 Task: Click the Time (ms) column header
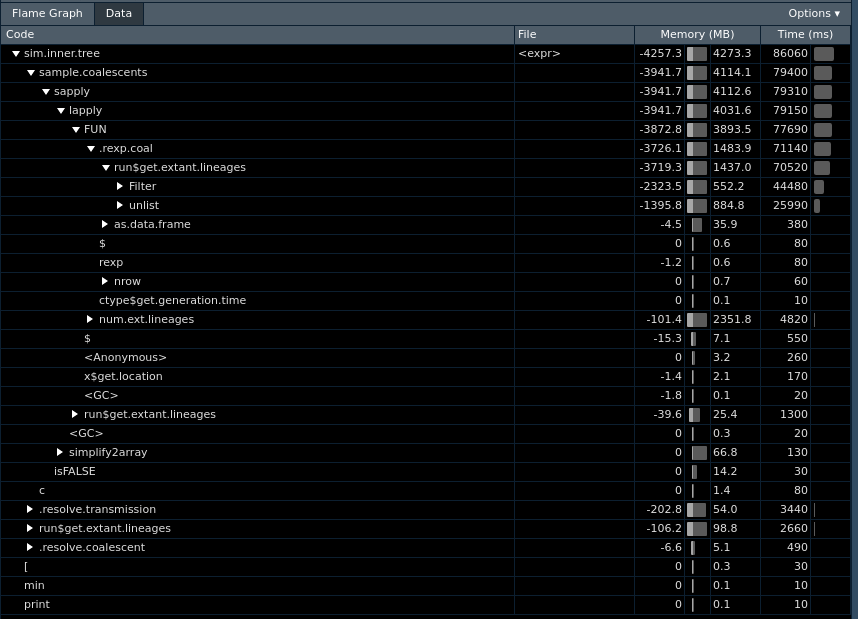point(805,34)
